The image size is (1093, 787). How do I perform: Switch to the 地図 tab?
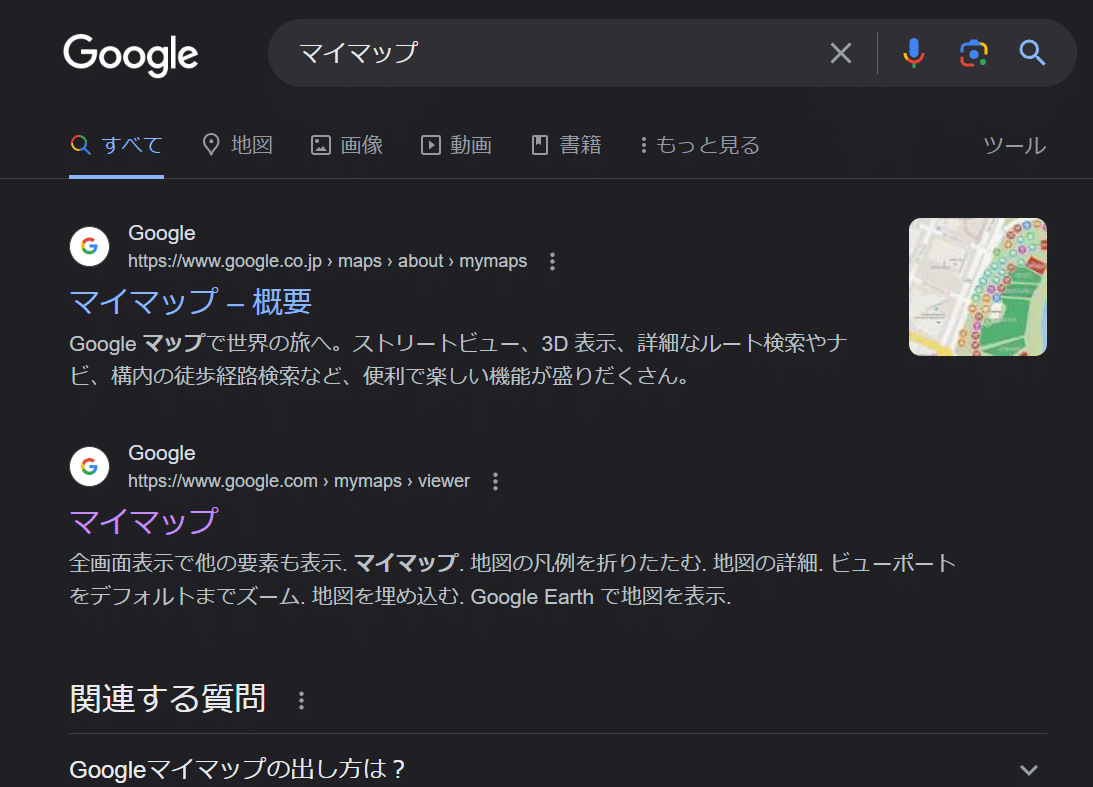click(x=238, y=145)
